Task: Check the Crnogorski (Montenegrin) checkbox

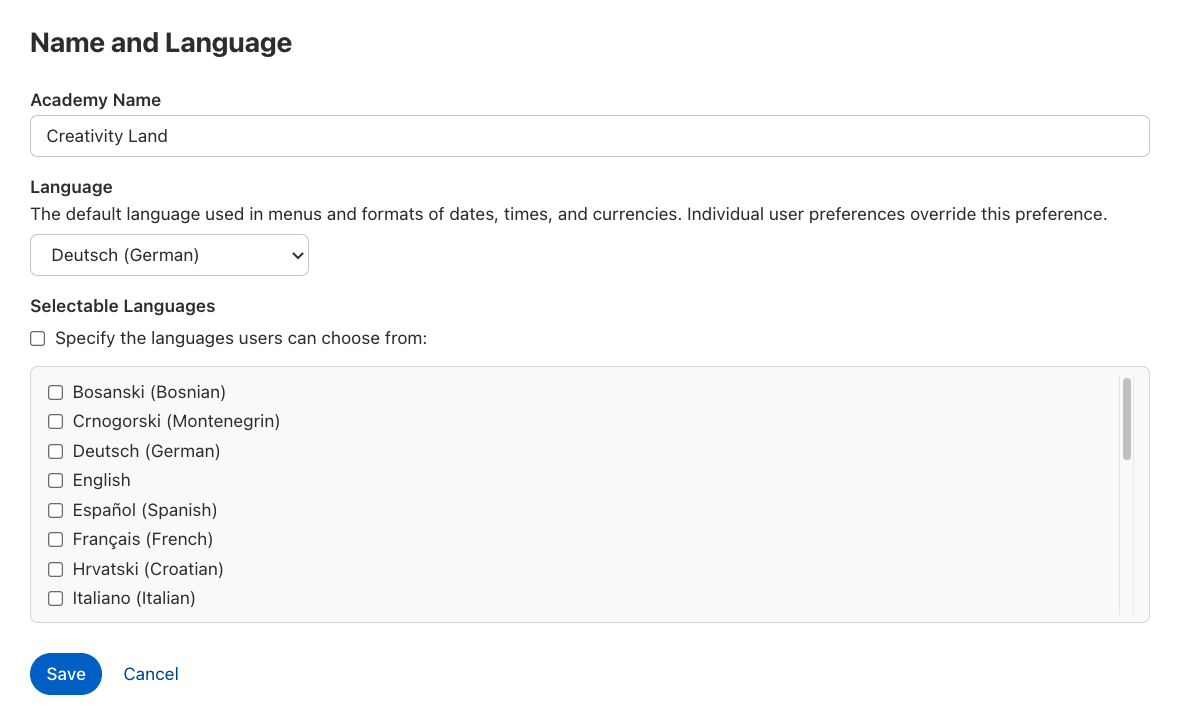Action: point(56,421)
